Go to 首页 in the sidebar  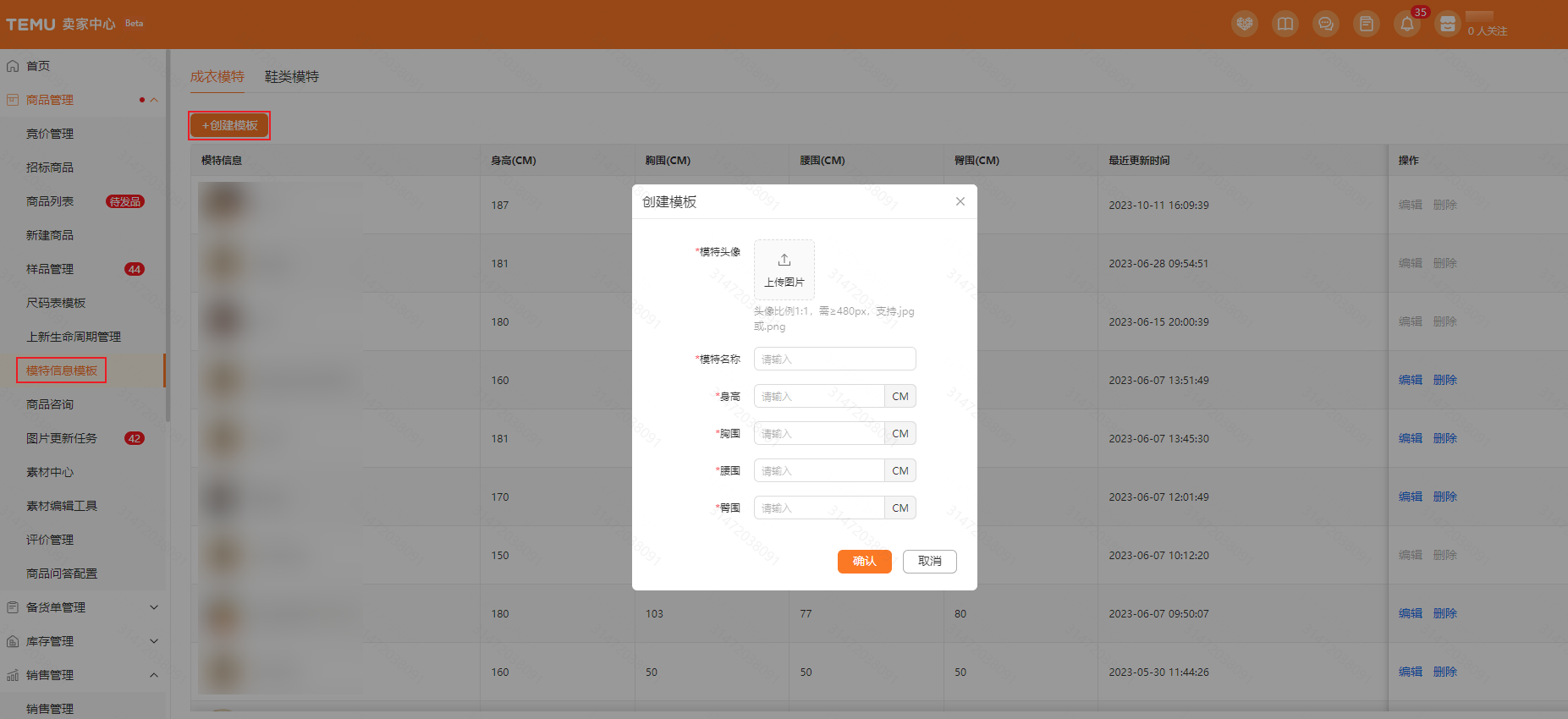[38, 66]
